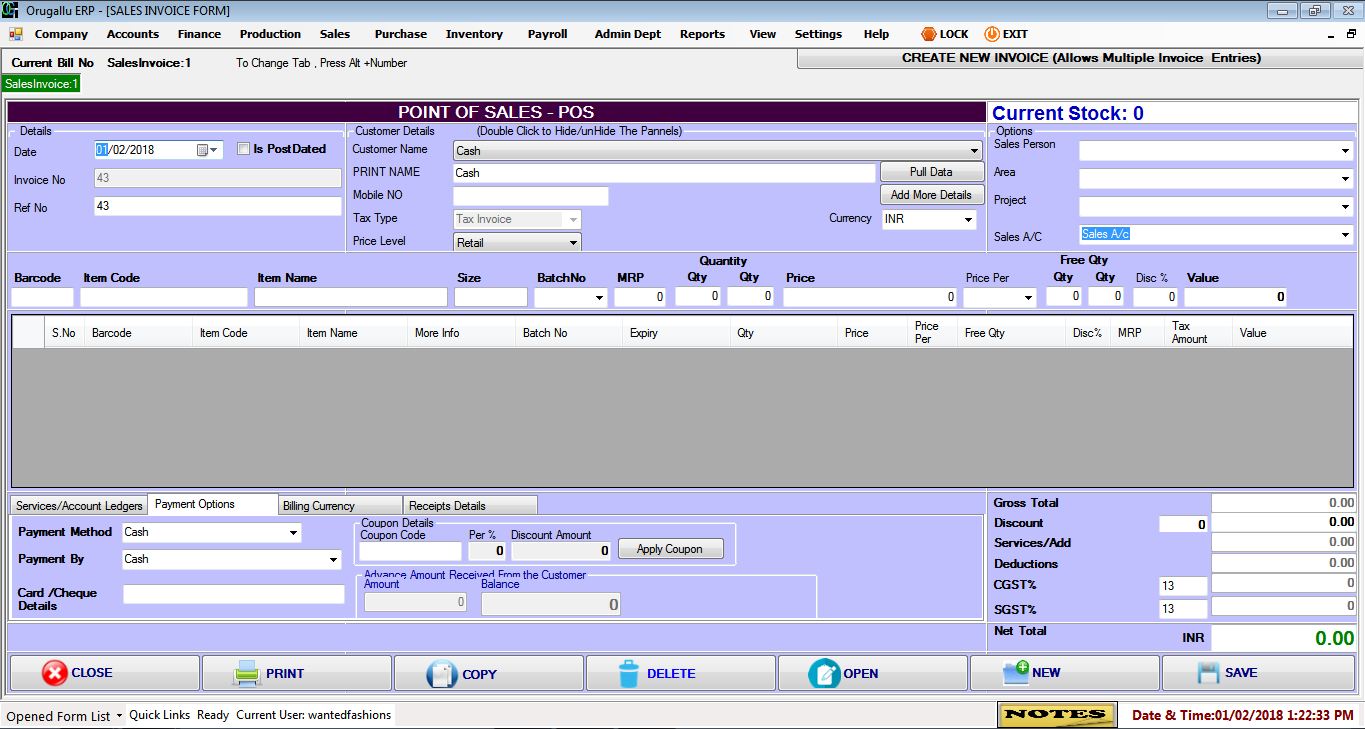Click the Size entry field

[491, 297]
